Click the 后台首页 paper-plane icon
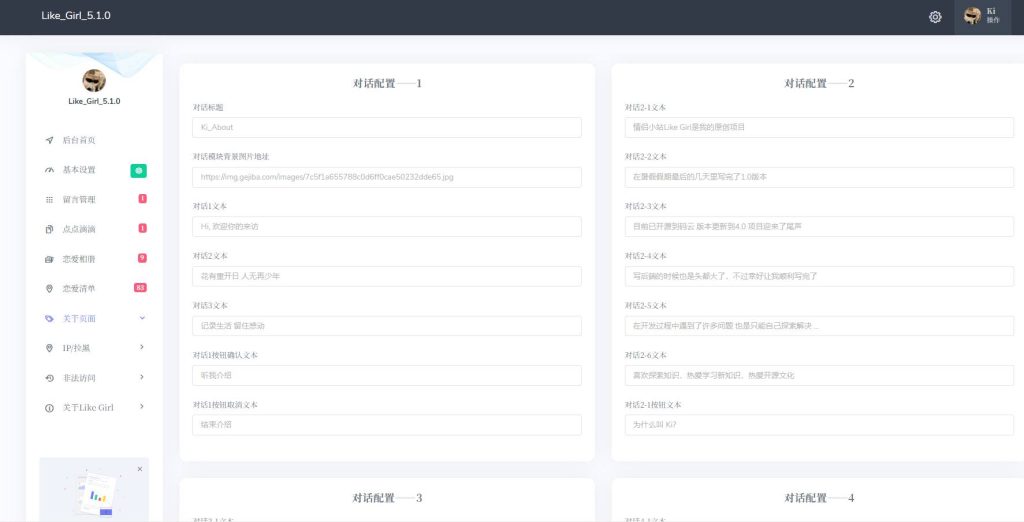Image resolution: width=1024 pixels, height=522 pixels. pos(50,140)
